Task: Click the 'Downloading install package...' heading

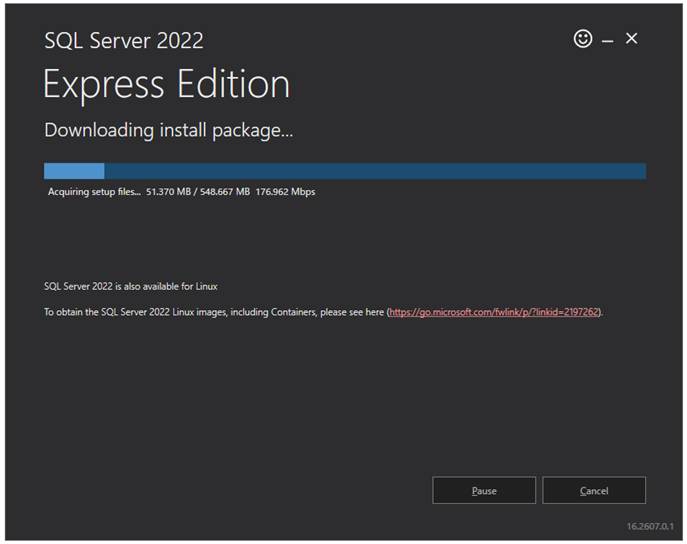Action: coord(169,131)
